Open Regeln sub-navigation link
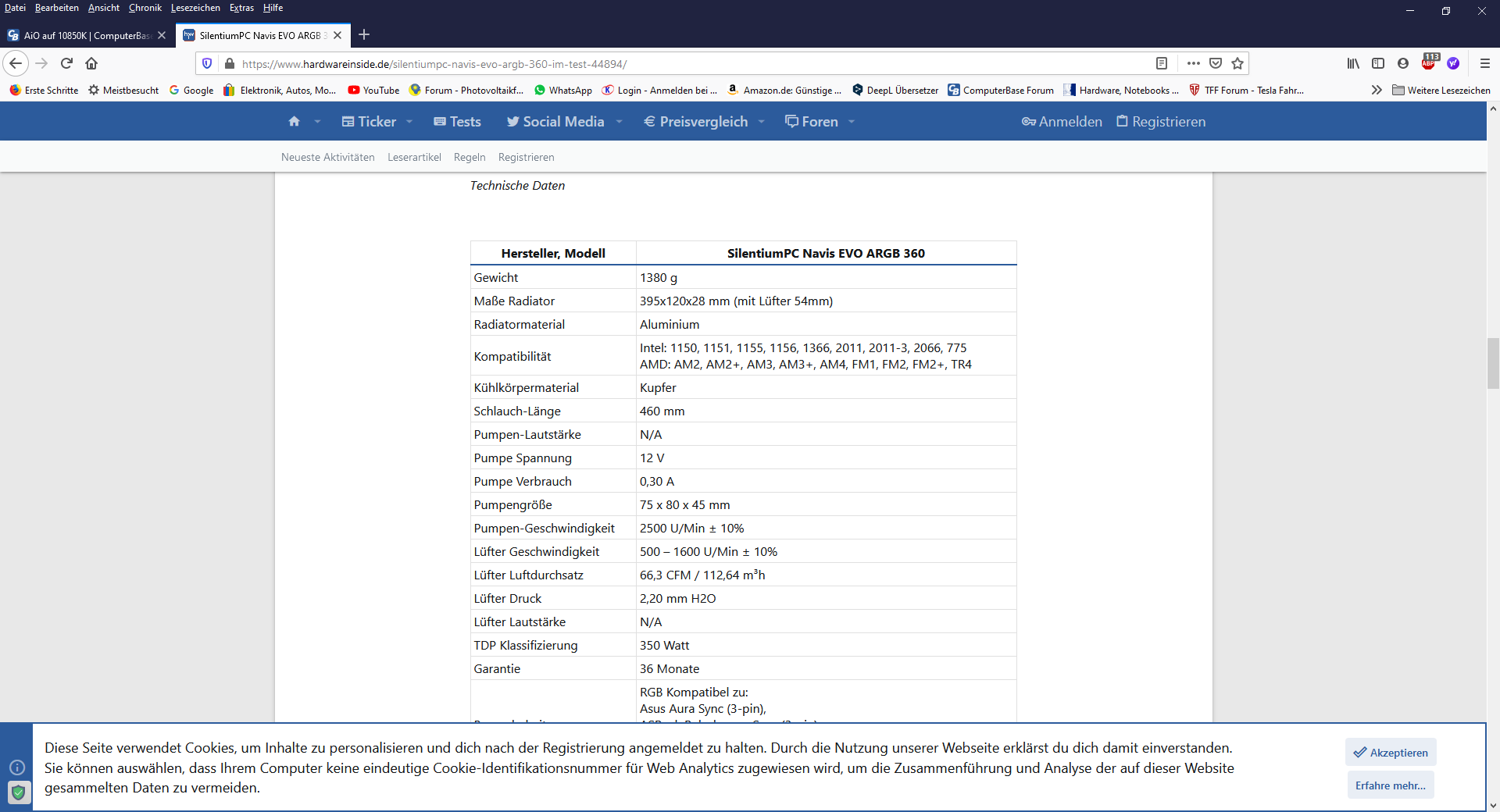The image size is (1500, 812). tap(470, 157)
